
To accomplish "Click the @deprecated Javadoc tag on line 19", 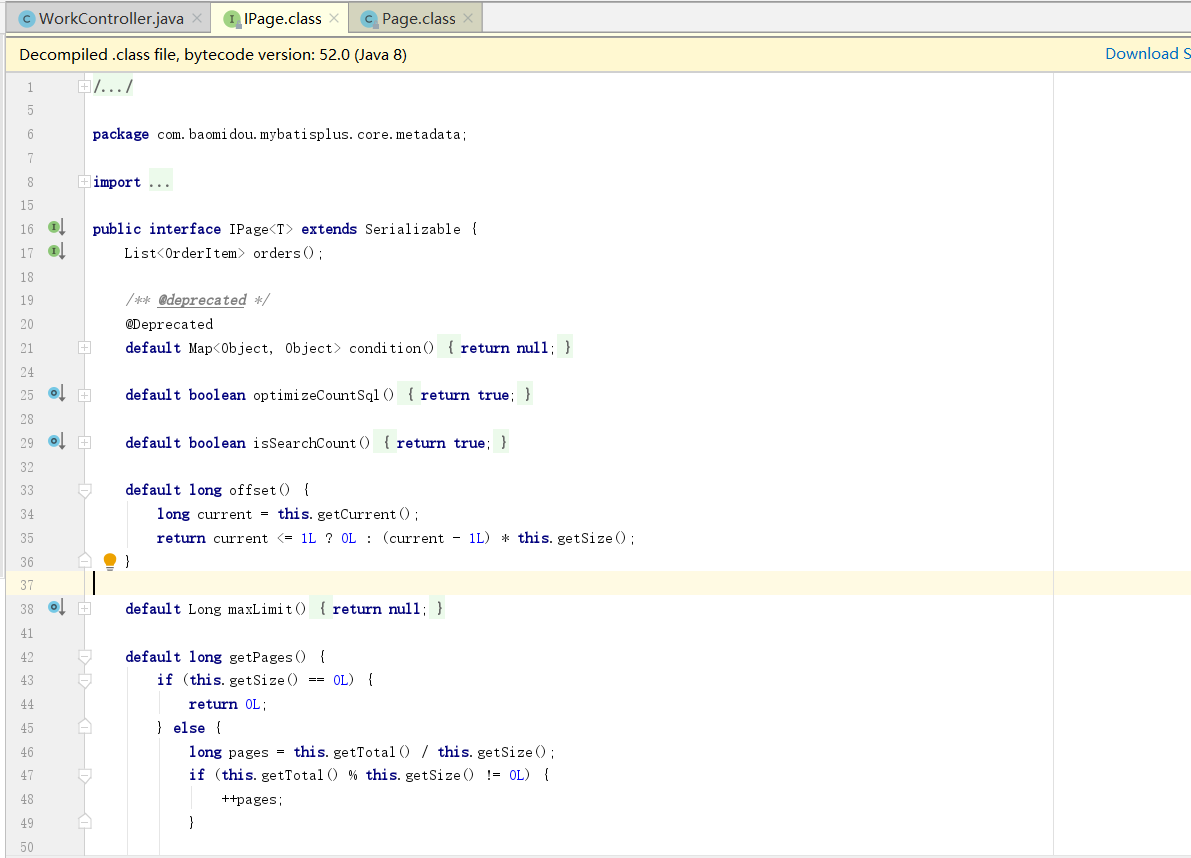I will 202,300.
